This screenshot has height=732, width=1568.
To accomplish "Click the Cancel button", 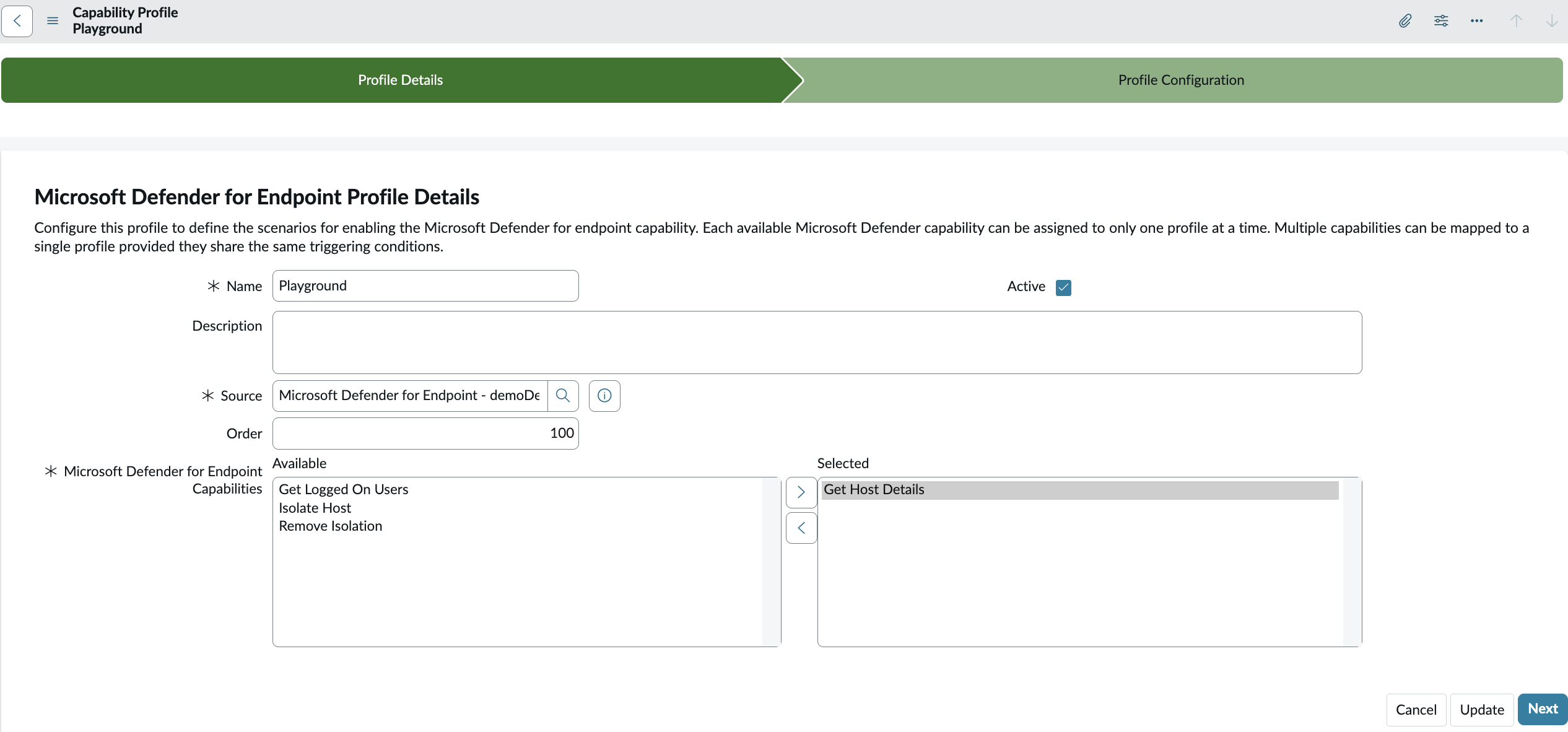I will point(1416,710).
